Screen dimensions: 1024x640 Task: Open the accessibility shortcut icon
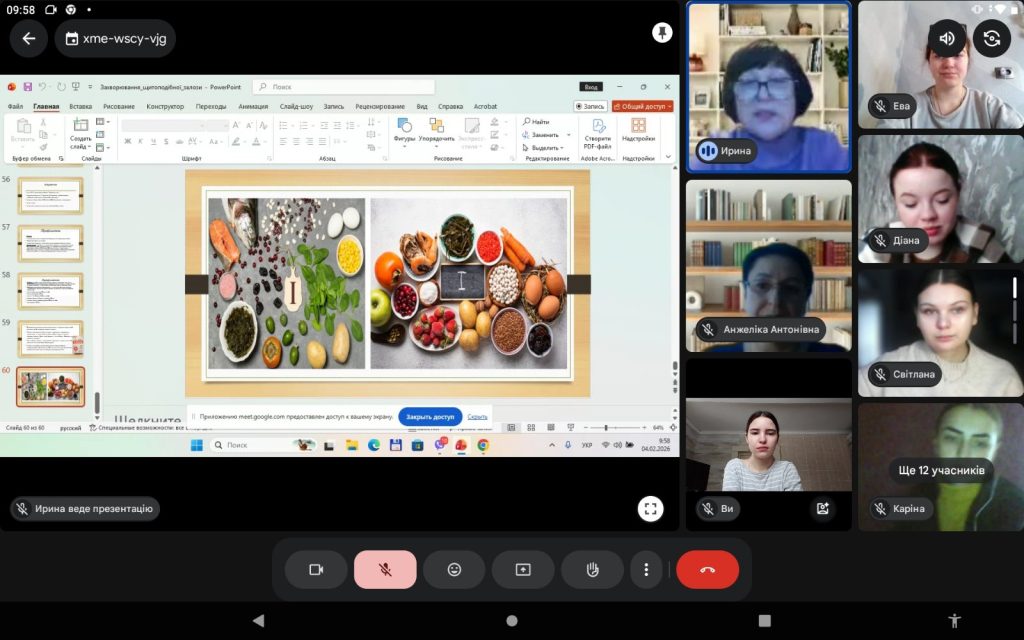955,620
